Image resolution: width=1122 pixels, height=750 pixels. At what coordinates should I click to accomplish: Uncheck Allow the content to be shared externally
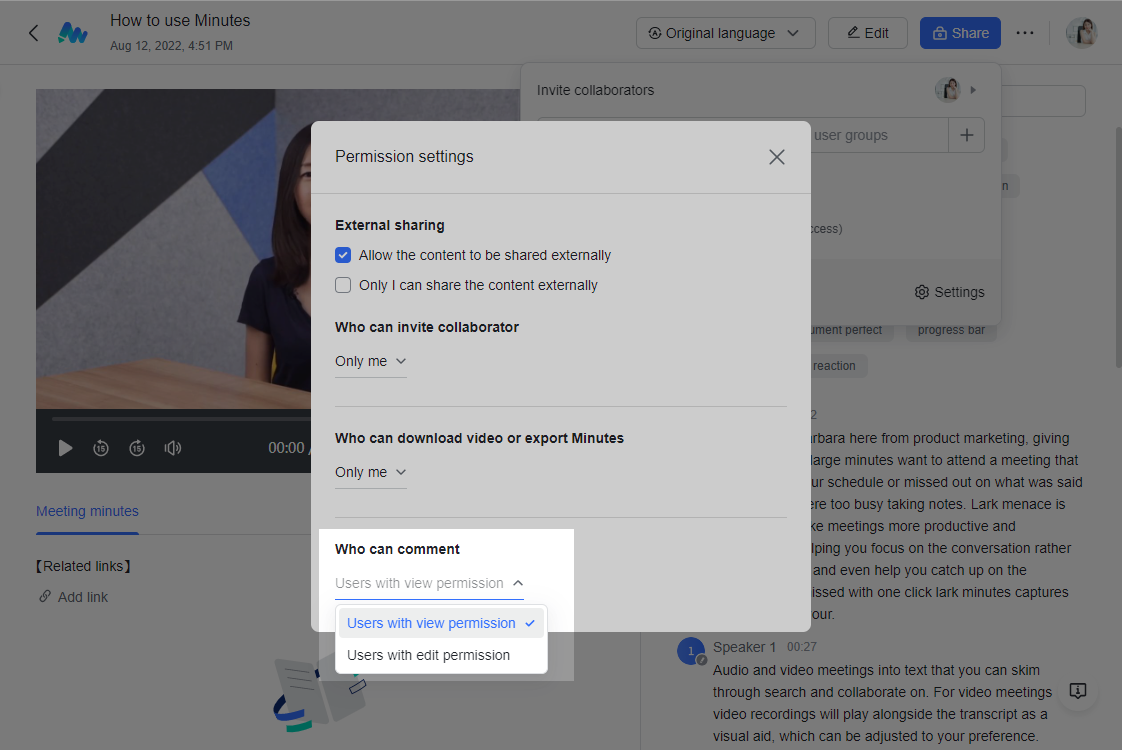point(343,255)
